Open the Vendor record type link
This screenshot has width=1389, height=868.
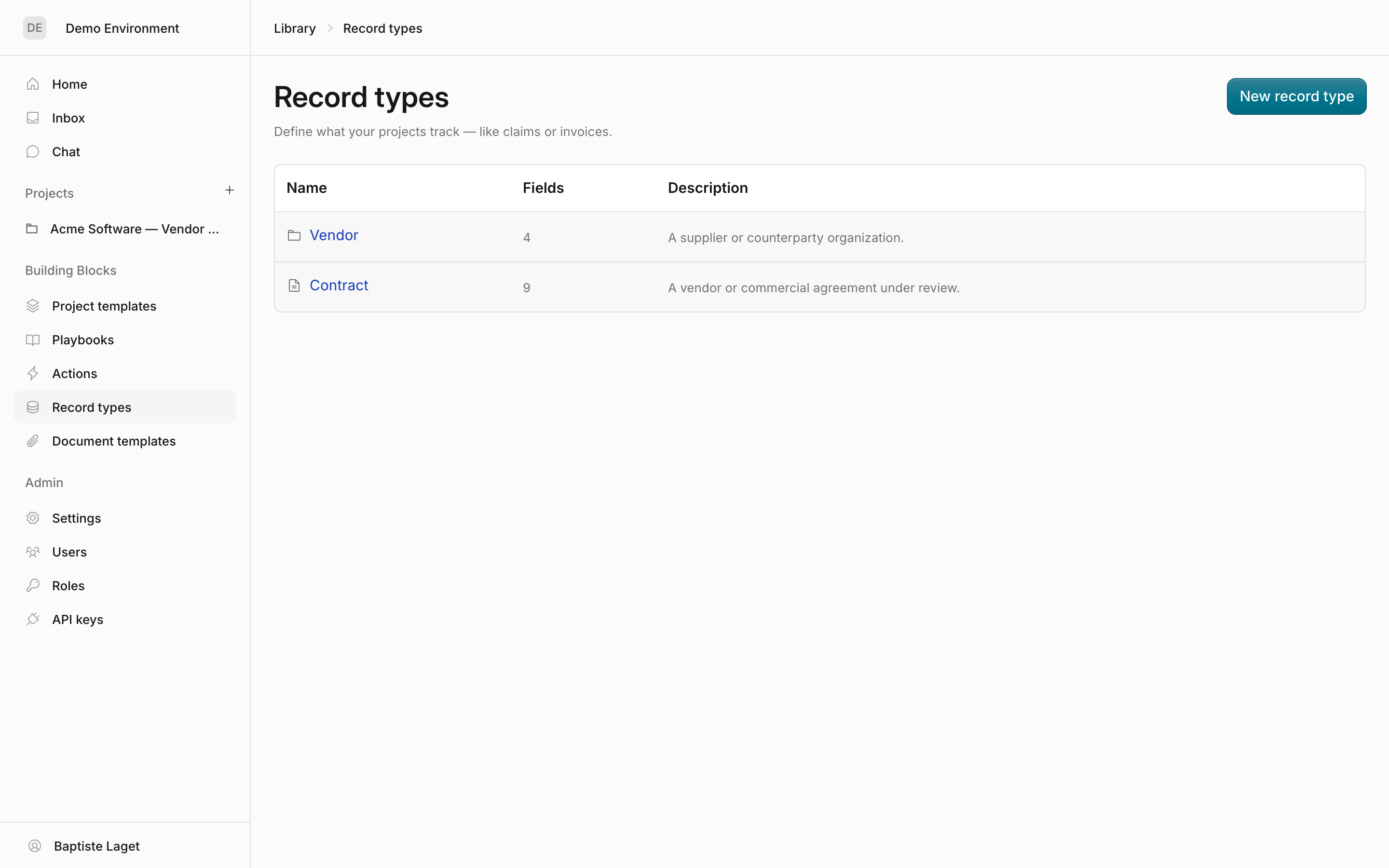334,235
